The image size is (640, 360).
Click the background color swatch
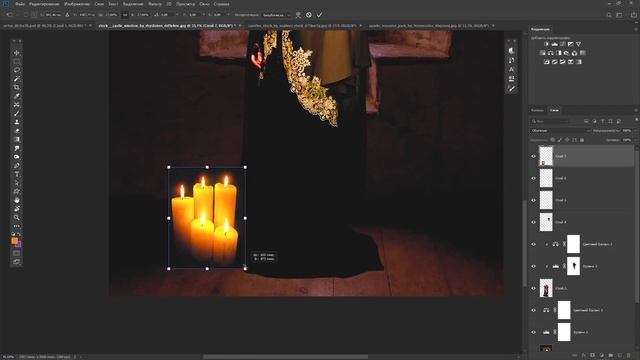(x=19, y=244)
